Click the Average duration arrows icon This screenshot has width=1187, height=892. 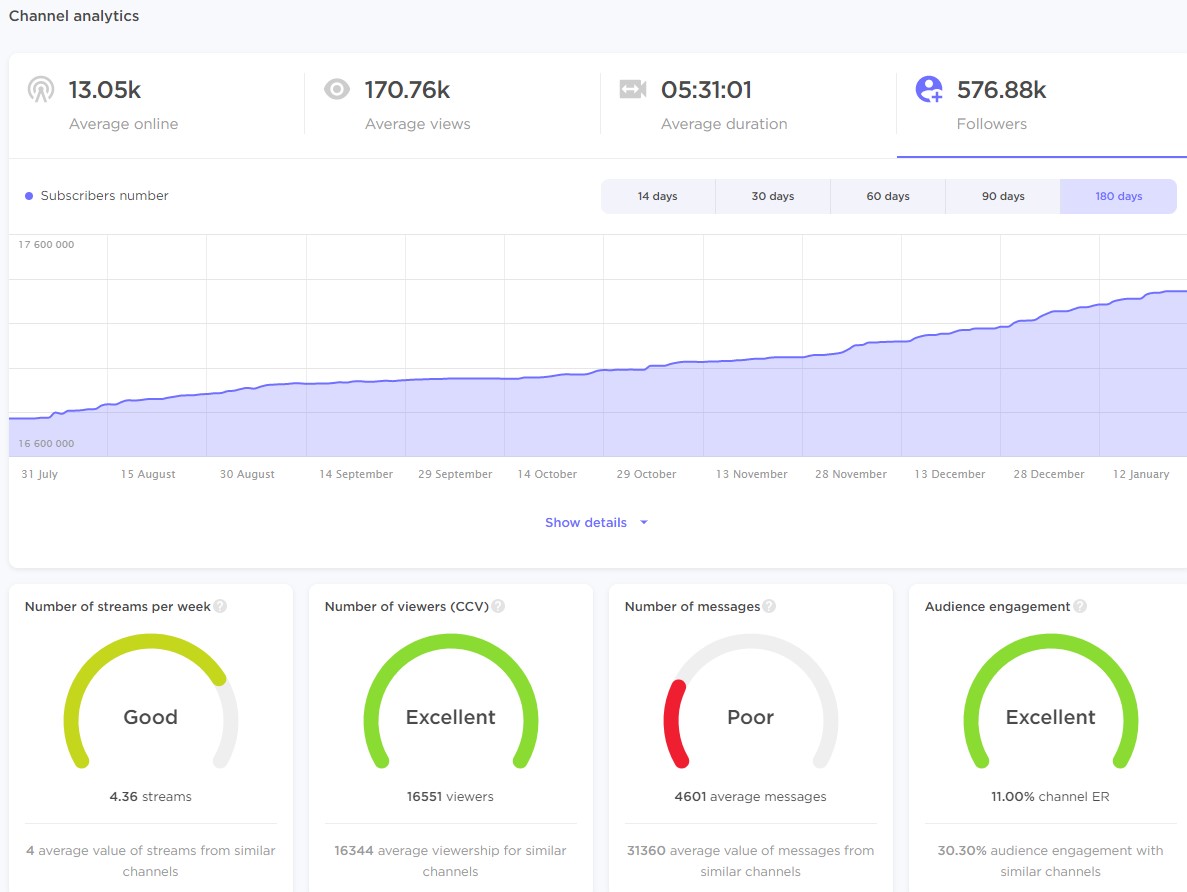coord(633,90)
